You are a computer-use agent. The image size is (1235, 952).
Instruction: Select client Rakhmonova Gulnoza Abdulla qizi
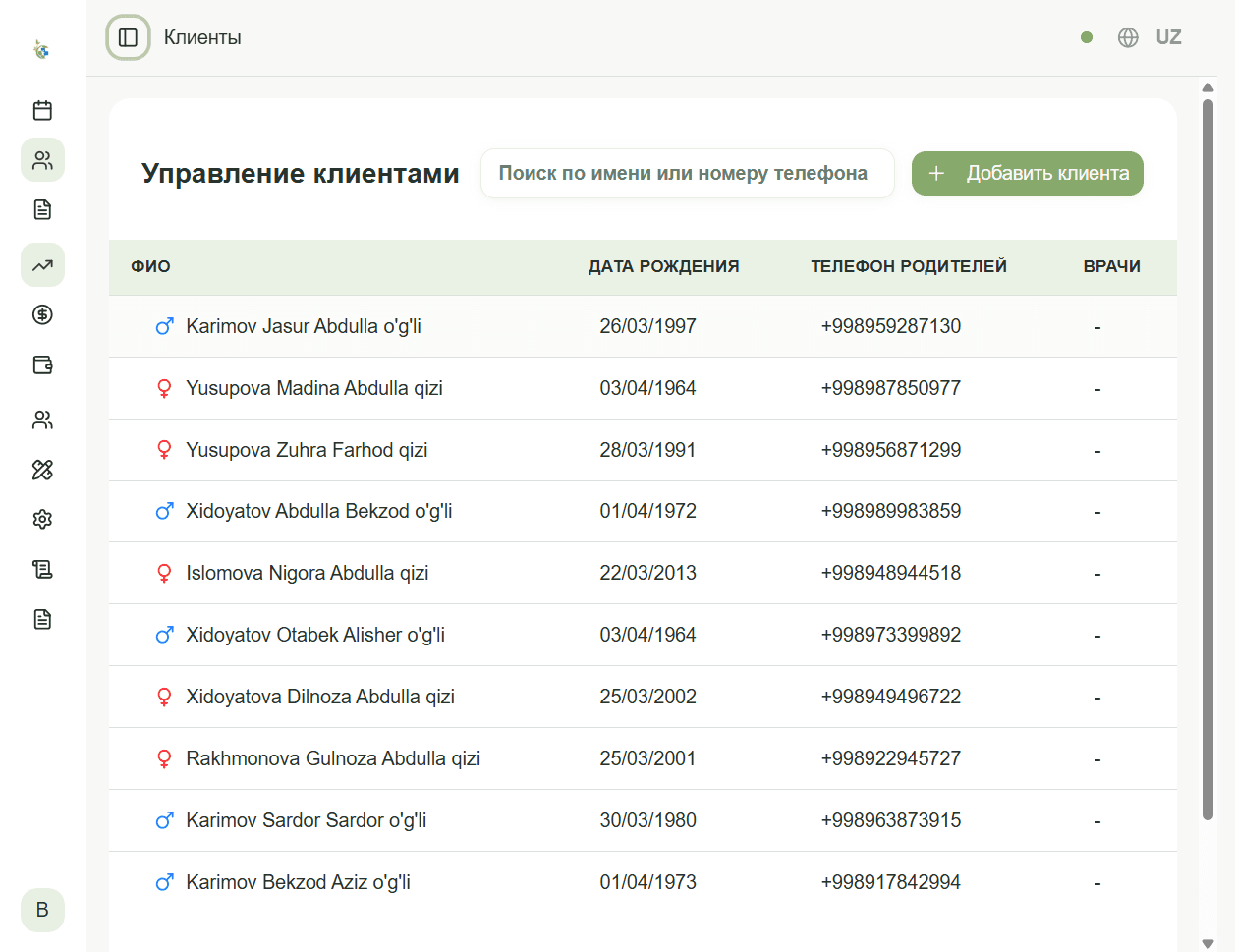(x=333, y=758)
